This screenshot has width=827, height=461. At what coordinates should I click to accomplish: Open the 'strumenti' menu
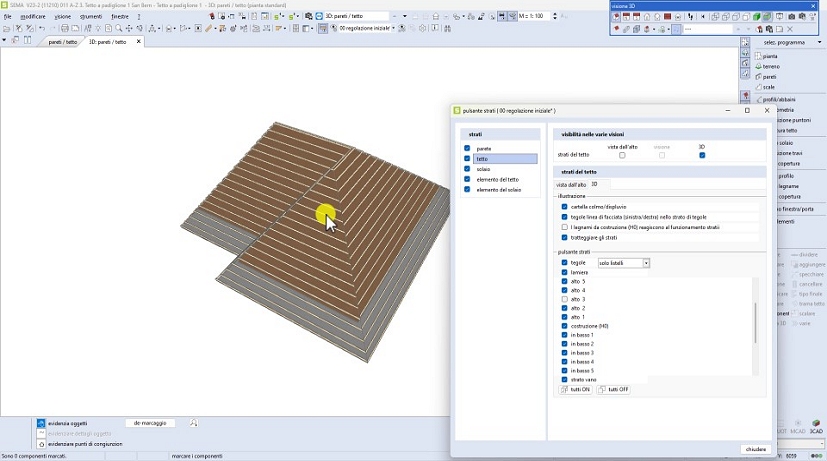coord(91,17)
